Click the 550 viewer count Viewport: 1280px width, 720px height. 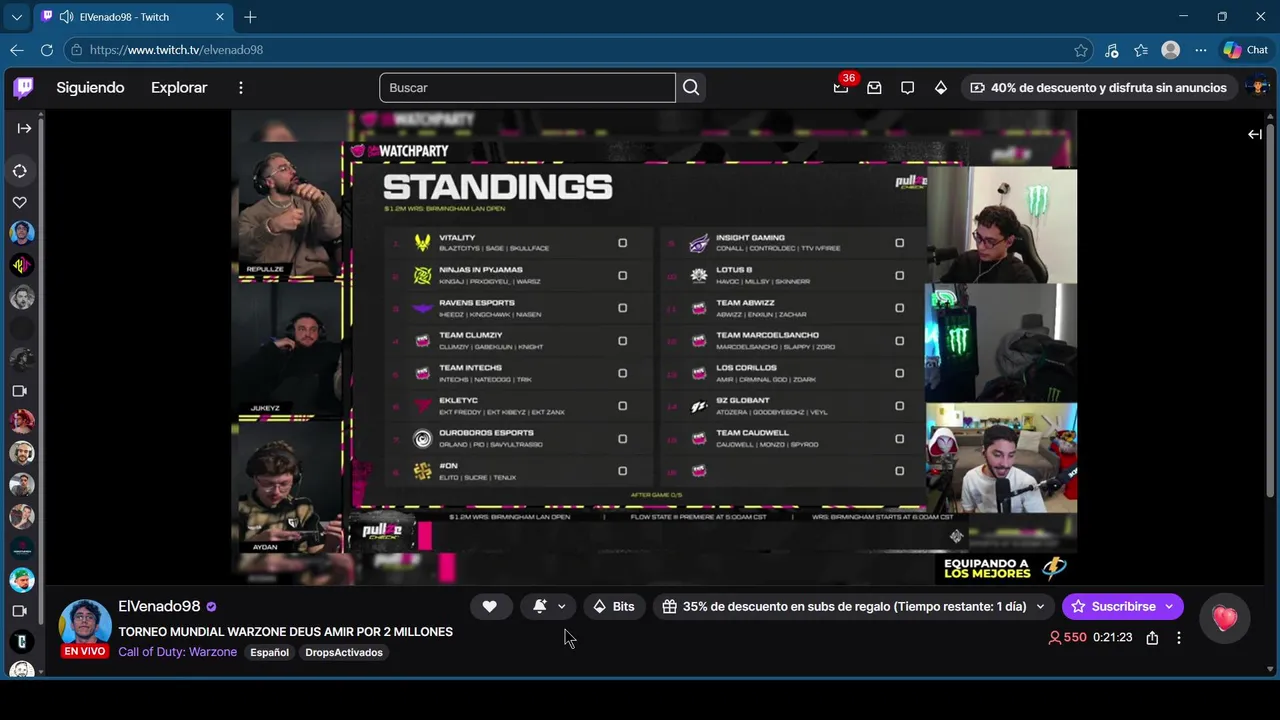pyautogui.click(x=1067, y=638)
